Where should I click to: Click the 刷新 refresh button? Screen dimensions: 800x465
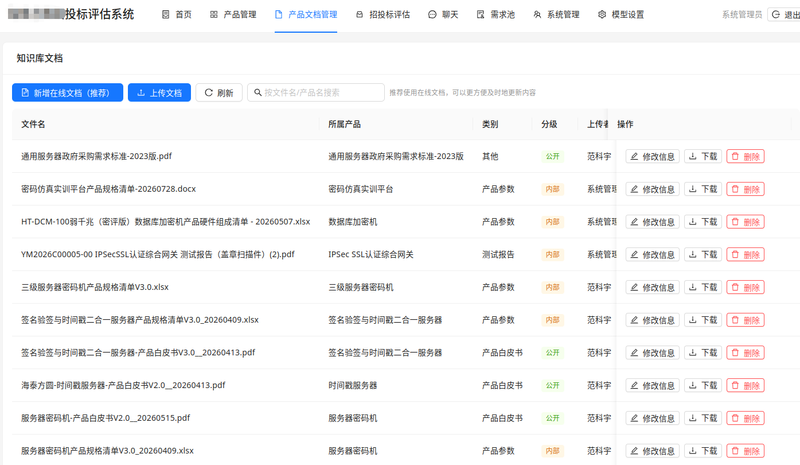coord(219,92)
